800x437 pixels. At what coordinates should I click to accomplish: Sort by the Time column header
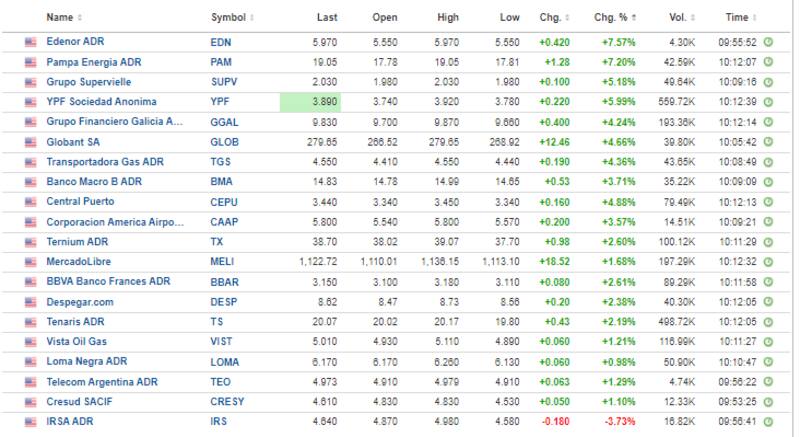740,17
